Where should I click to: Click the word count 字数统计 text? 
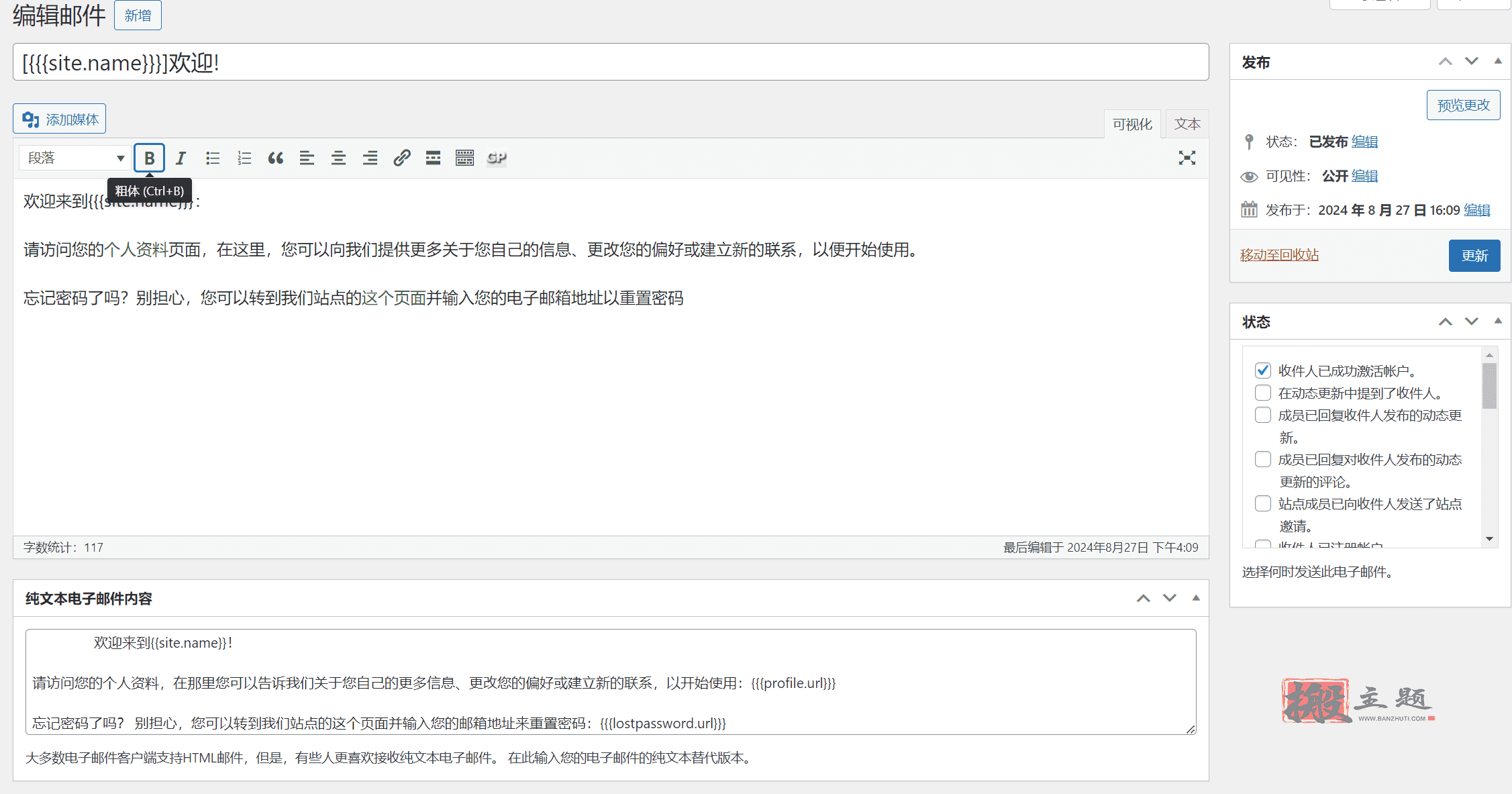[x=63, y=548]
